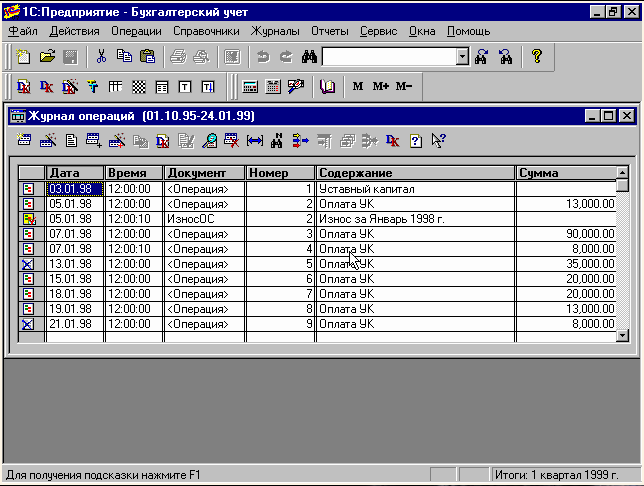Click the binoculars Find icon left of search box

(x=309, y=57)
